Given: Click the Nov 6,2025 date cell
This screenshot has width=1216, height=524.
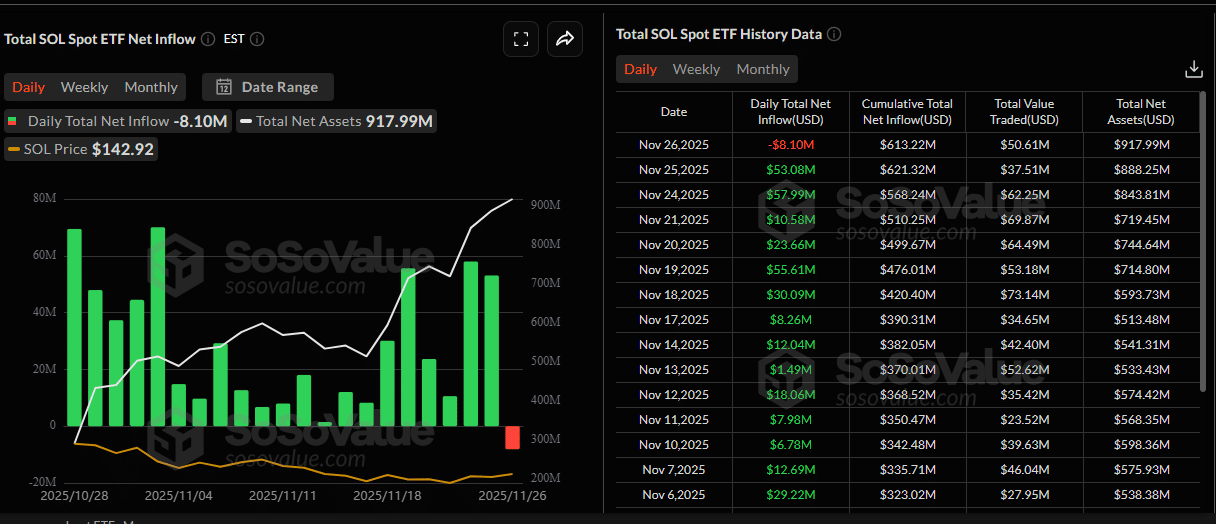Looking at the screenshot, I should (674, 495).
